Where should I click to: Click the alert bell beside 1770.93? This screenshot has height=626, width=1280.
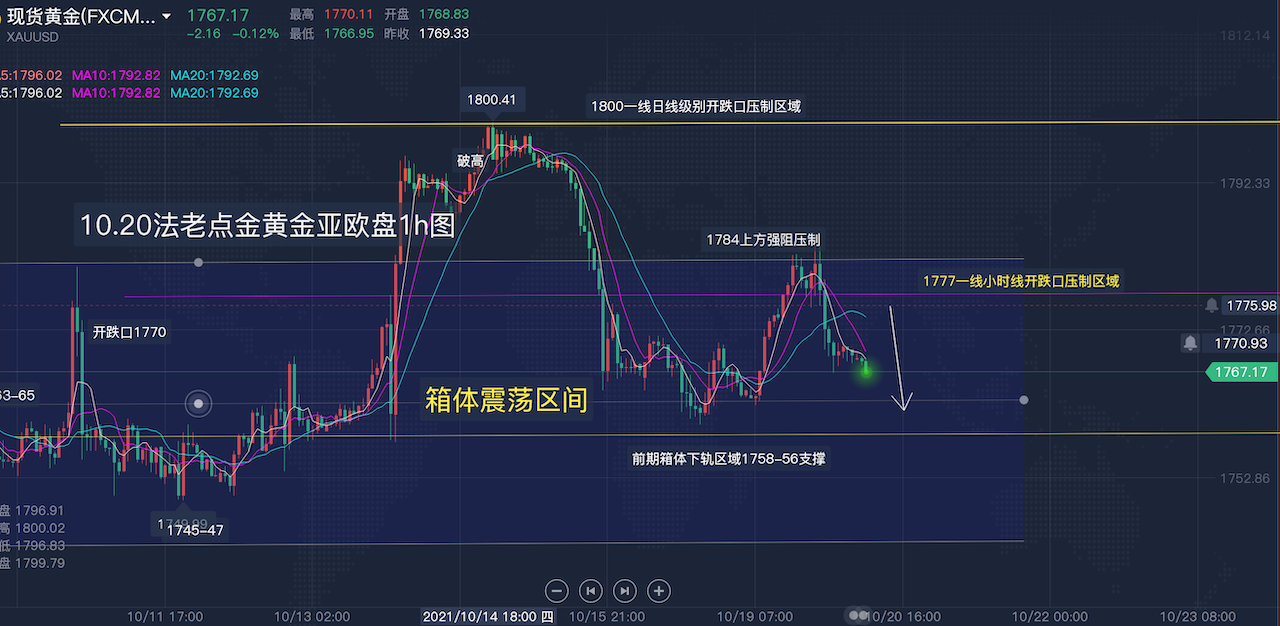1191,343
